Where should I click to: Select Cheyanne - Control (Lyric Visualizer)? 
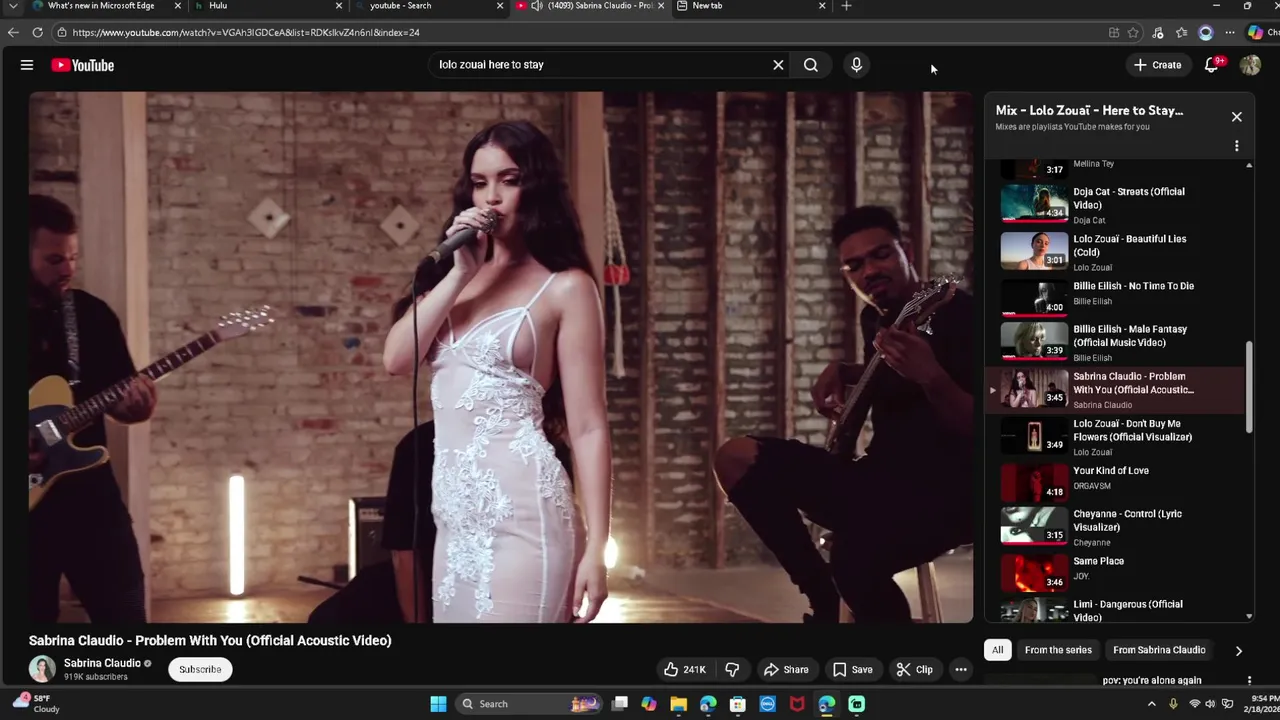[1115, 527]
